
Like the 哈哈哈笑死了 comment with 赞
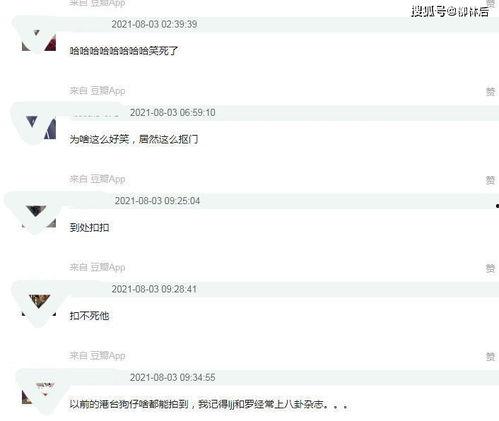pyautogui.click(x=490, y=92)
